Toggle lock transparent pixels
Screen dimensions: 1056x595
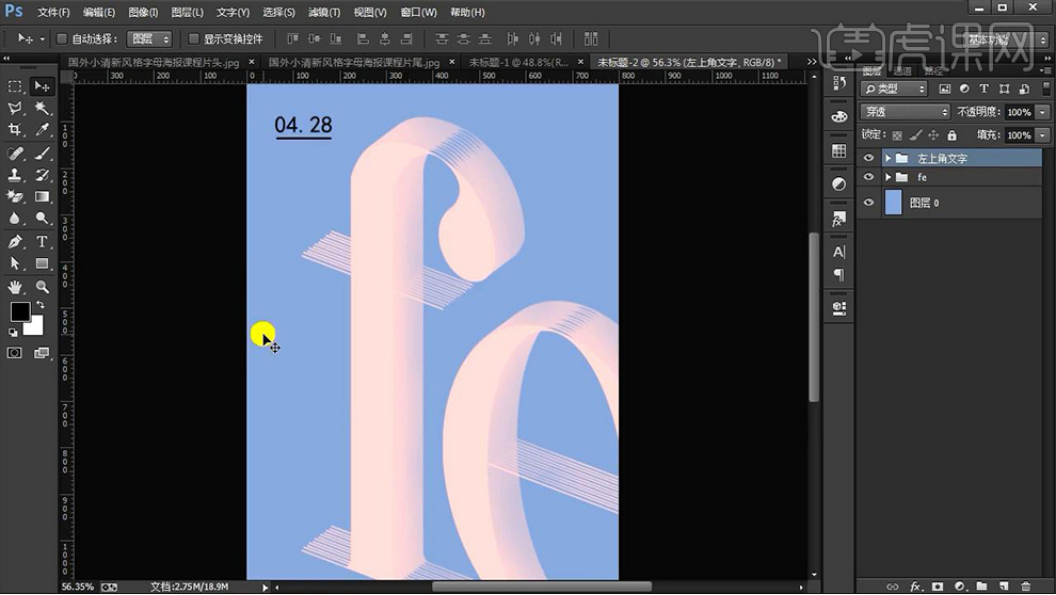coord(897,135)
